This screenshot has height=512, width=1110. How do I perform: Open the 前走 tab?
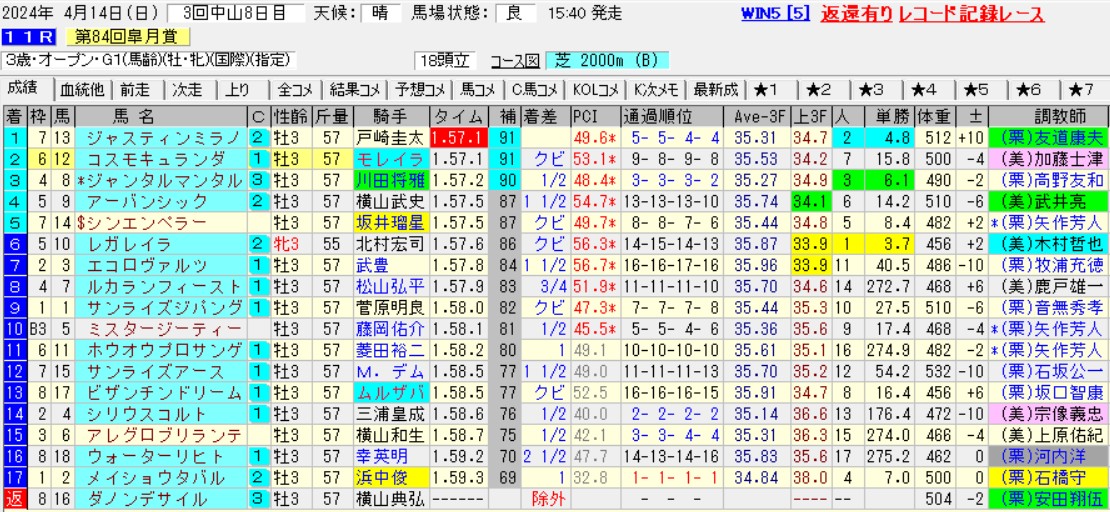(x=137, y=89)
